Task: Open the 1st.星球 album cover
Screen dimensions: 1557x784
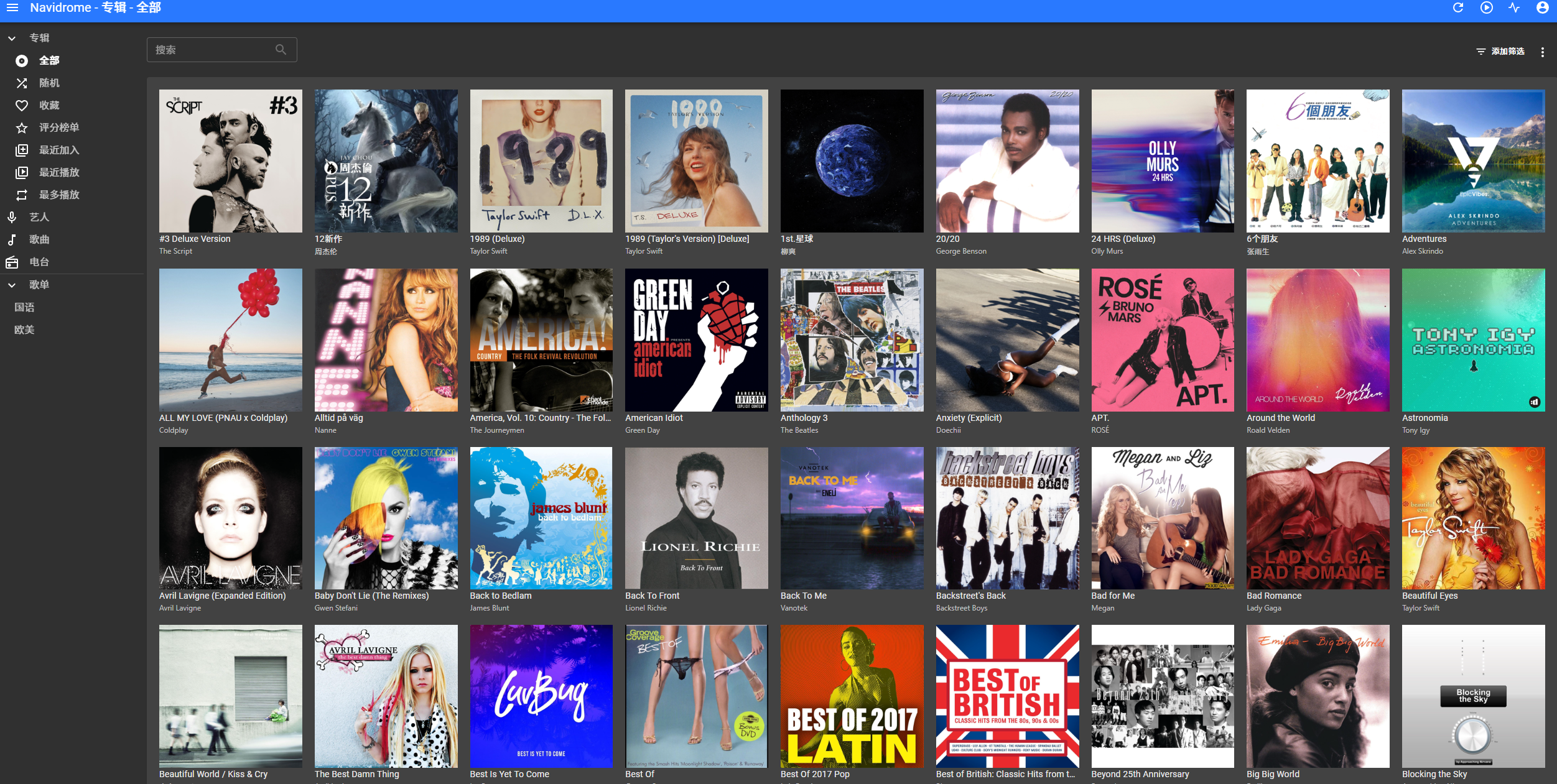Action: (852, 161)
